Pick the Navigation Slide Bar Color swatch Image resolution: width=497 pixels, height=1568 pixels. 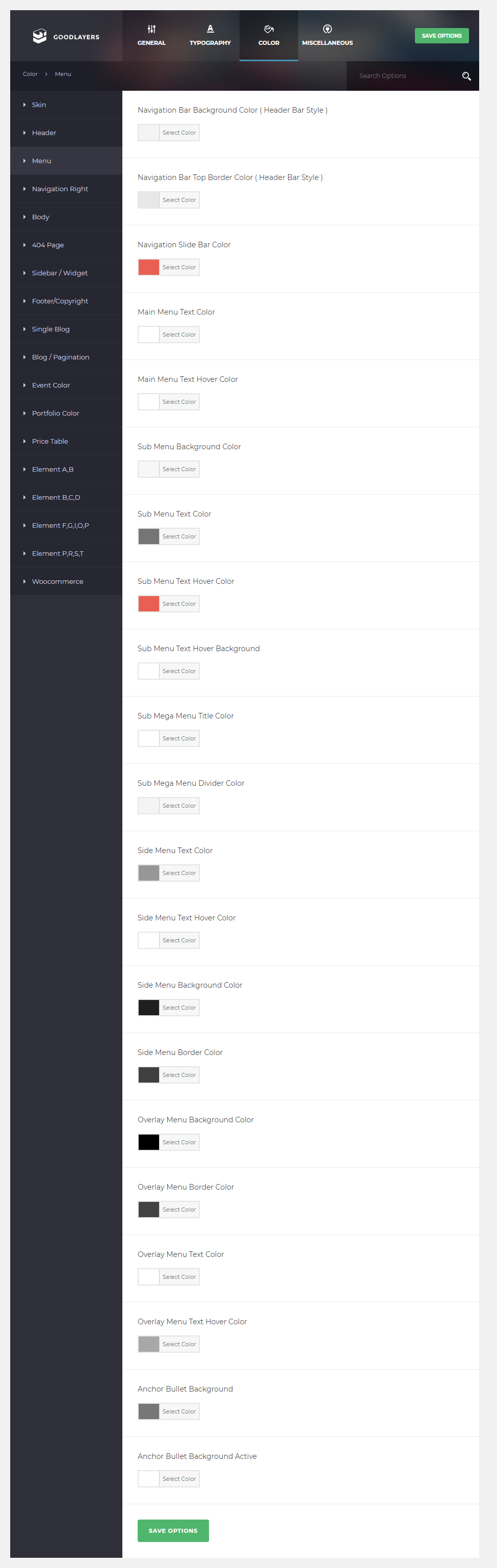pos(148,267)
